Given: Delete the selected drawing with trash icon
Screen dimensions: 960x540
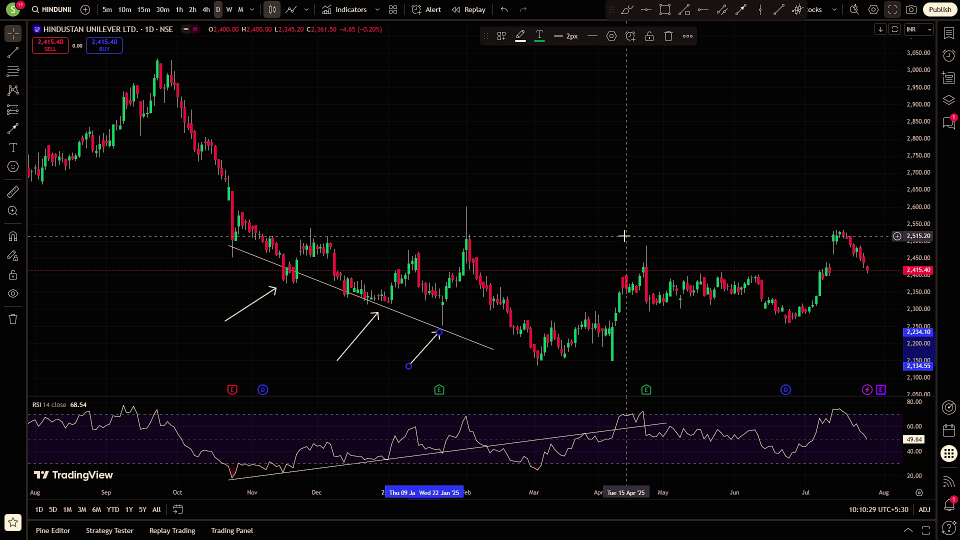Looking at the screenshot, I should [x=669, y=36].
